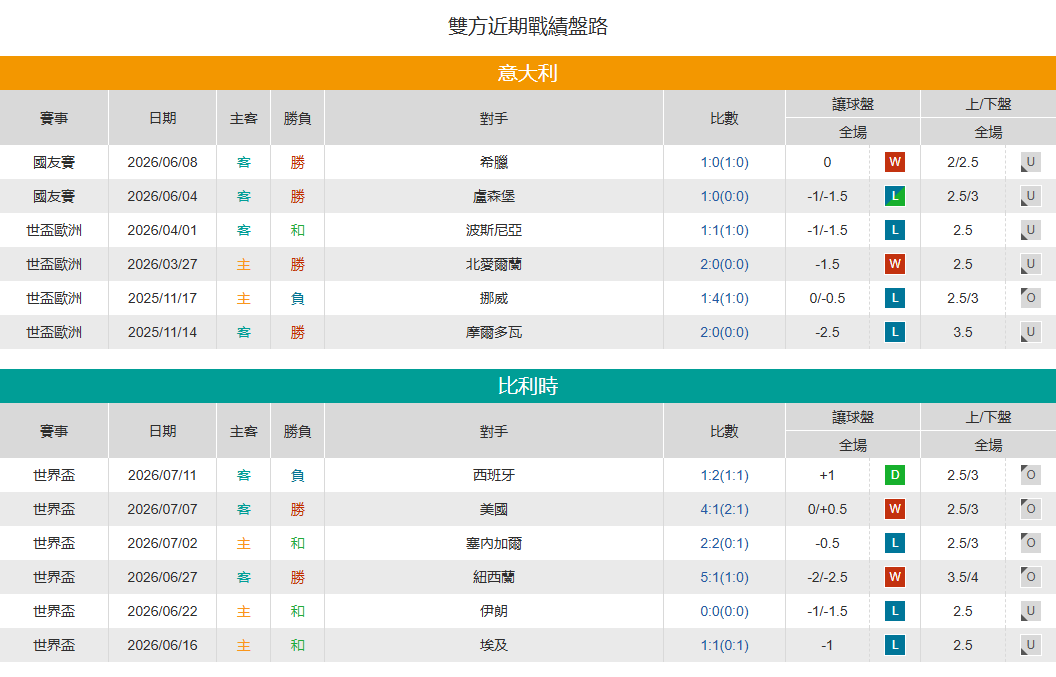
Task: Click the teal 比利時 team header bar
Action: click(x=528, y=386)
